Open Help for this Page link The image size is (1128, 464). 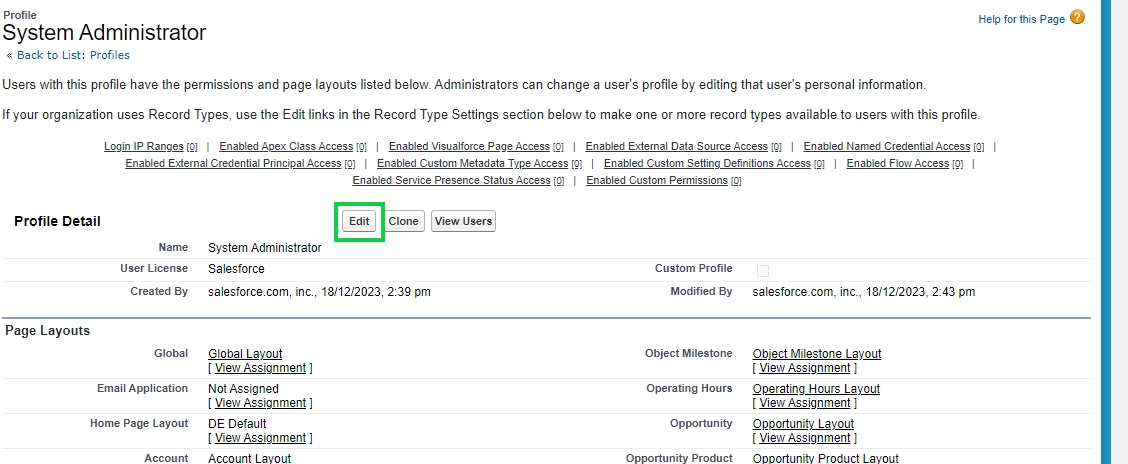(1021, 20)
